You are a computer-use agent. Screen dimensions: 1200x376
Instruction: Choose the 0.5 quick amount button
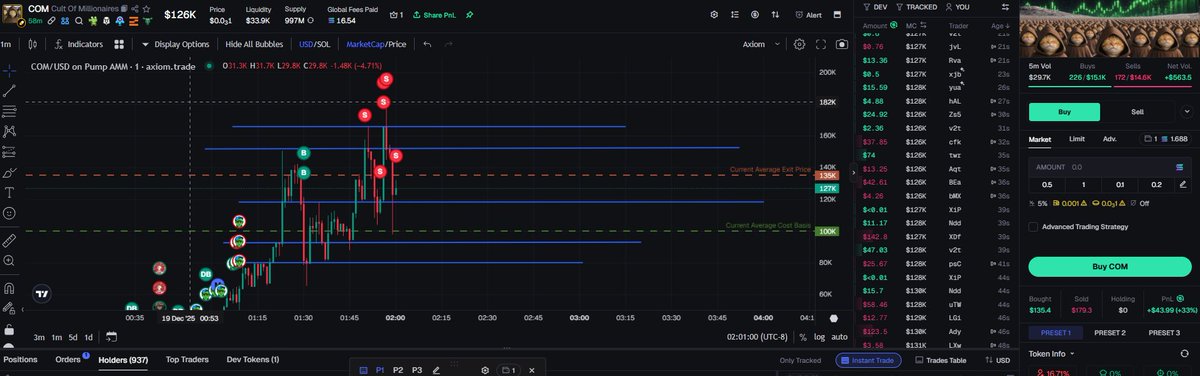(x=1047, y=184)
